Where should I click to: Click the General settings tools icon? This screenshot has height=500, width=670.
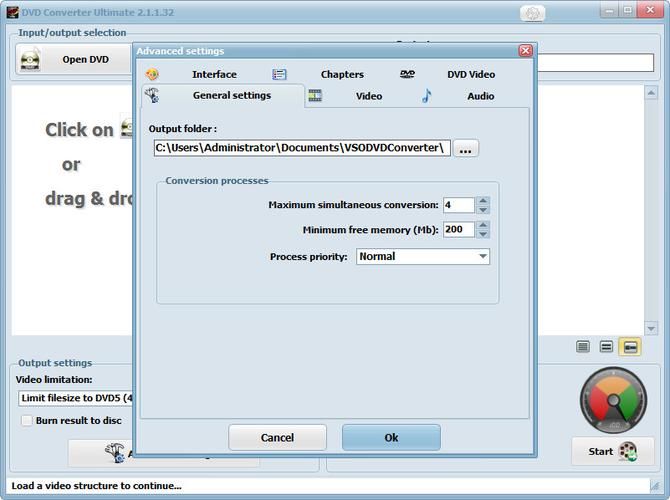[152, 96]
